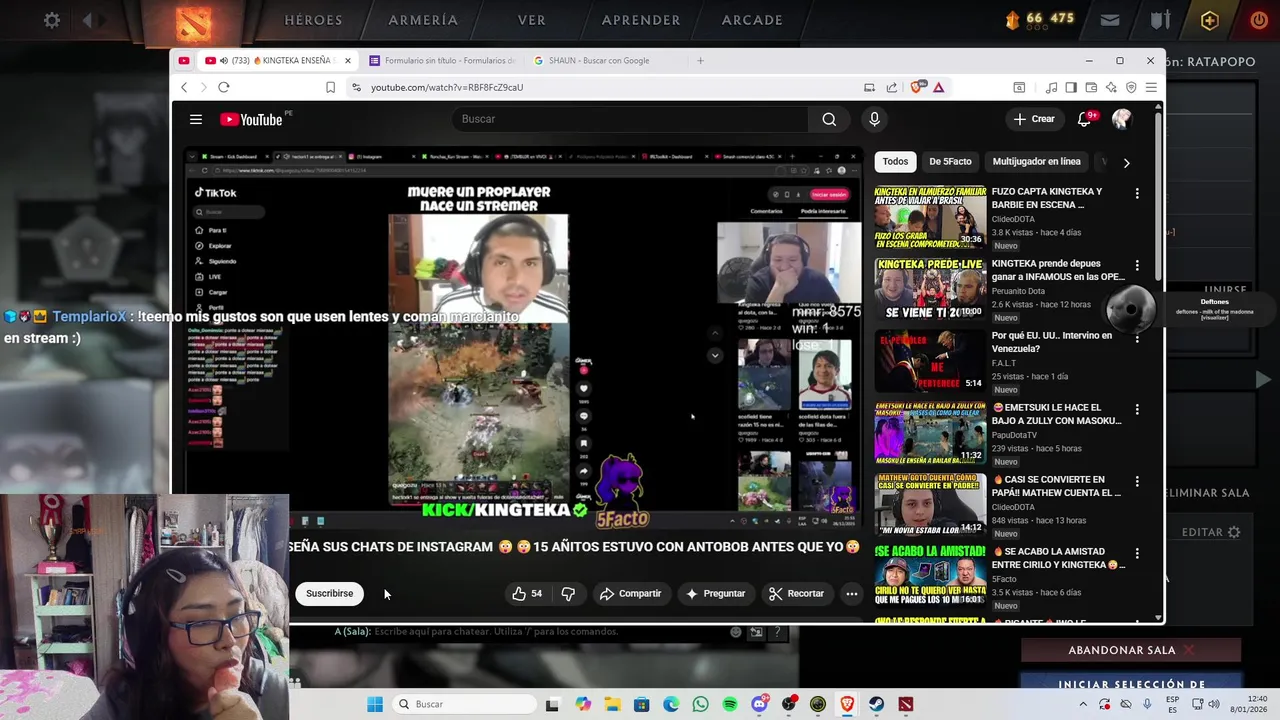Viewport: 1280px width, 720px height.
Task: Bookmark this page in address bar
Action: point(330,87)
